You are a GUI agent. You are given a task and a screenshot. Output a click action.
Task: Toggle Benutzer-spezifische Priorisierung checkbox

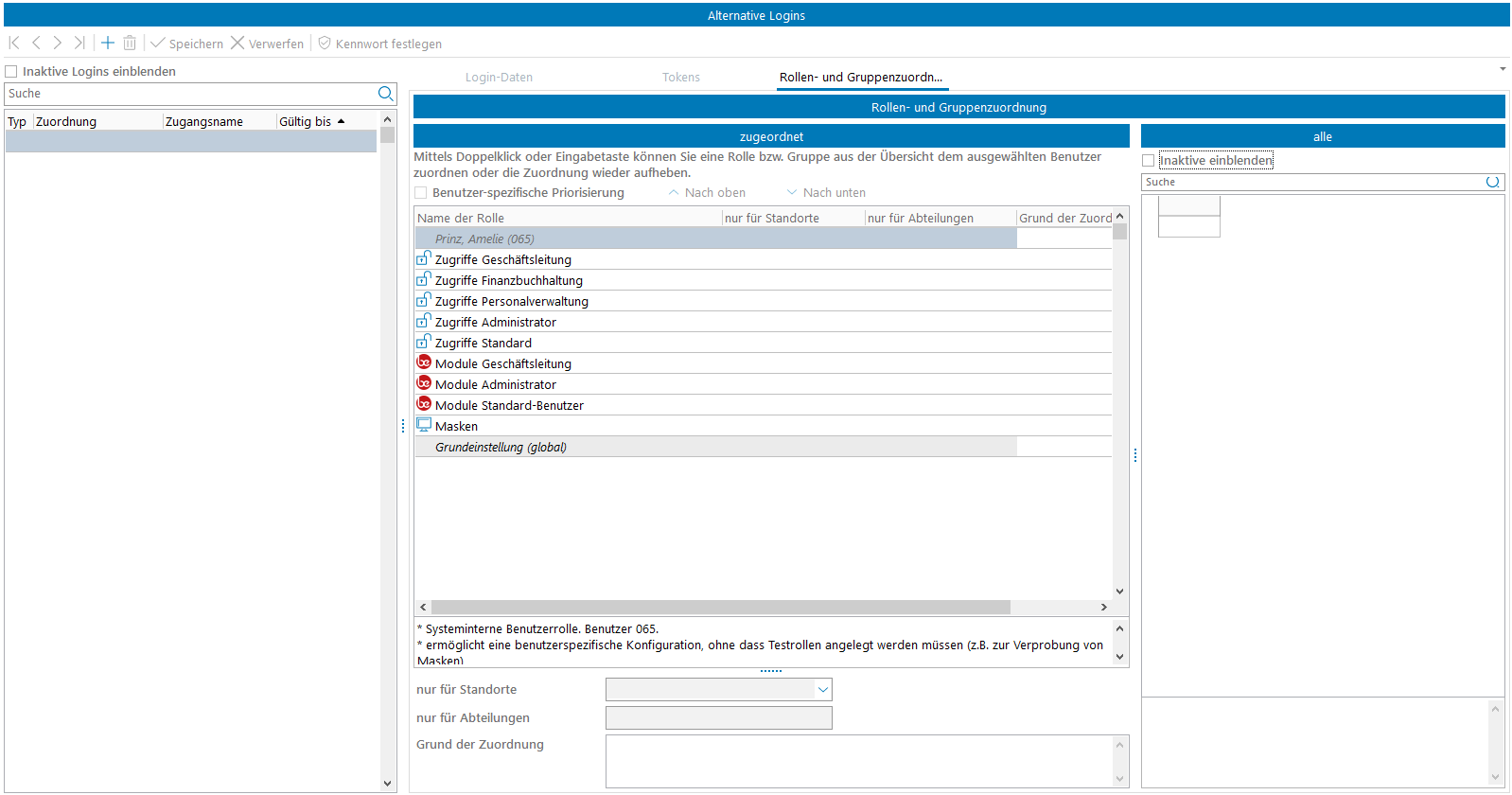(421, 193)
